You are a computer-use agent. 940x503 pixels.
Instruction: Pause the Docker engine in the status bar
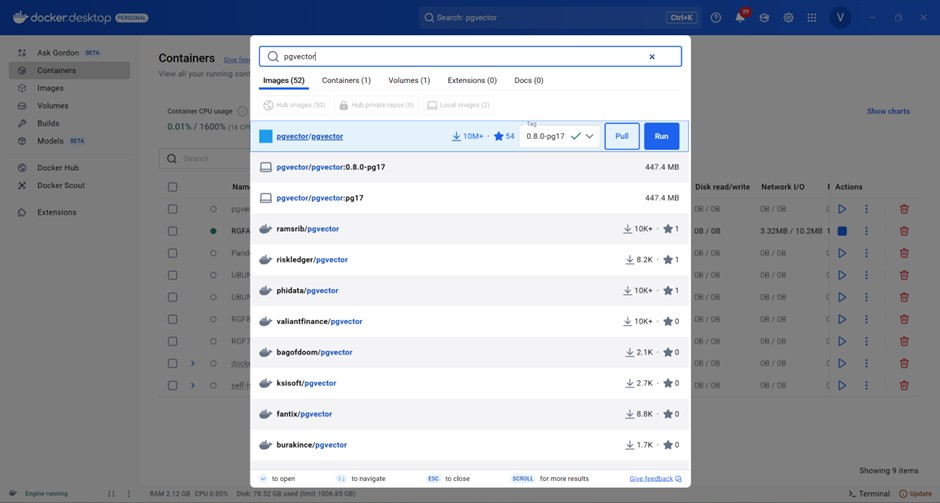(x=111, y=493)
